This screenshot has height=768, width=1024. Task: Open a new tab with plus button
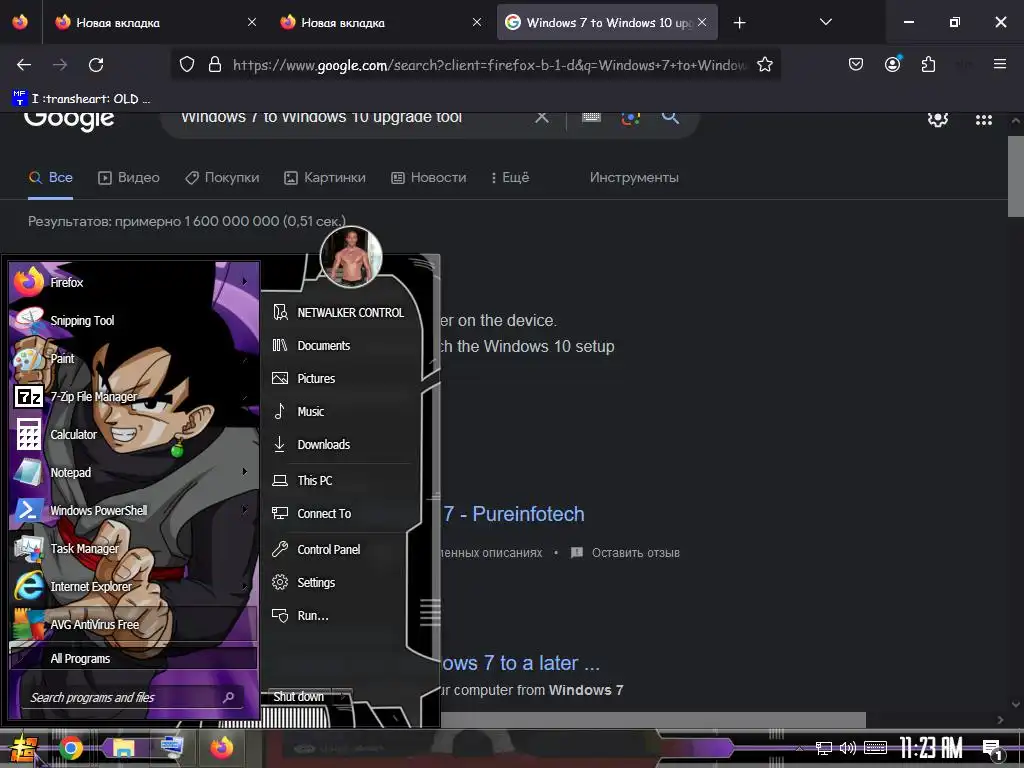739,23
